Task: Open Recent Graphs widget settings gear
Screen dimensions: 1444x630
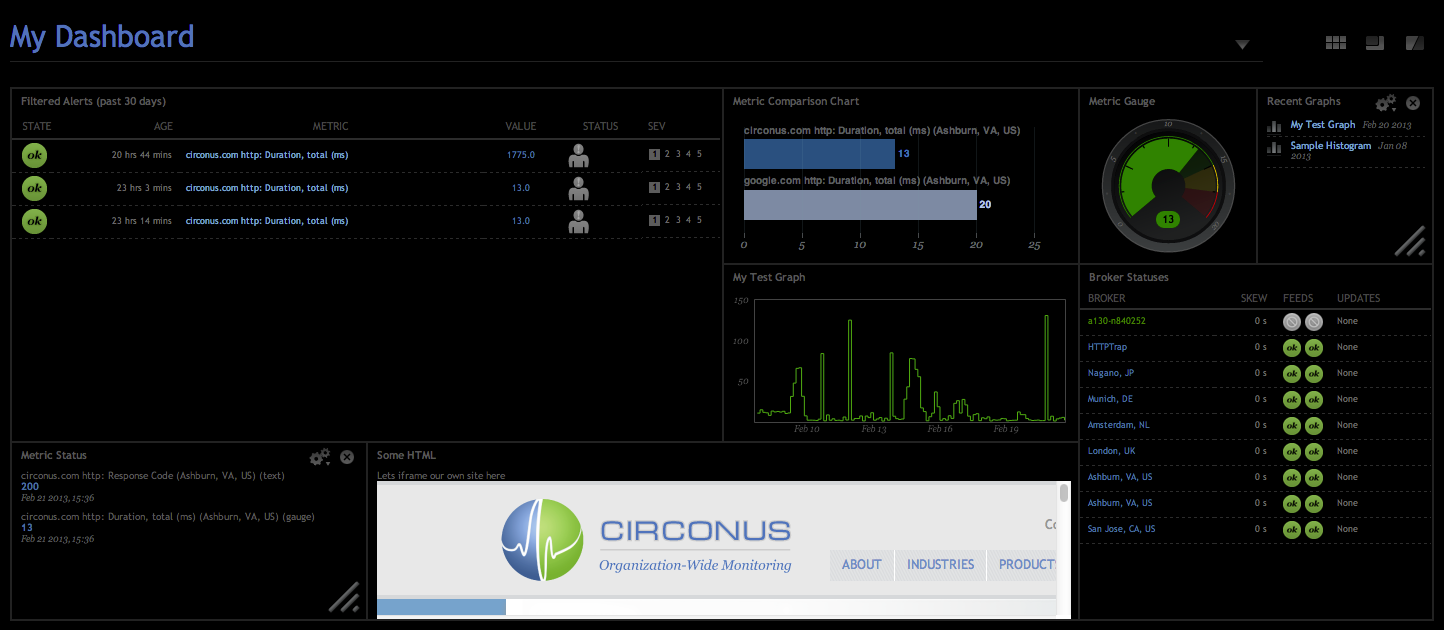Action: pos(1385,103)
